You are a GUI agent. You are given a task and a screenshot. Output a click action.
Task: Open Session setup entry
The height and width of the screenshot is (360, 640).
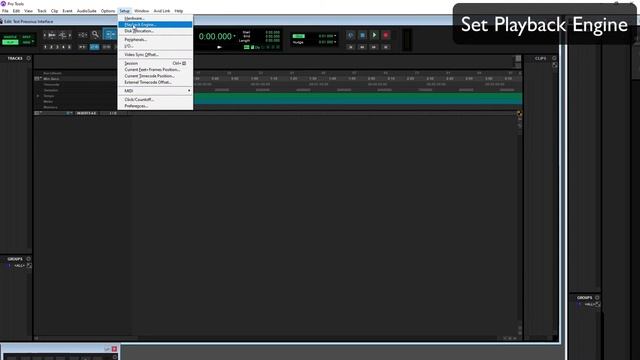coord(155,63)
